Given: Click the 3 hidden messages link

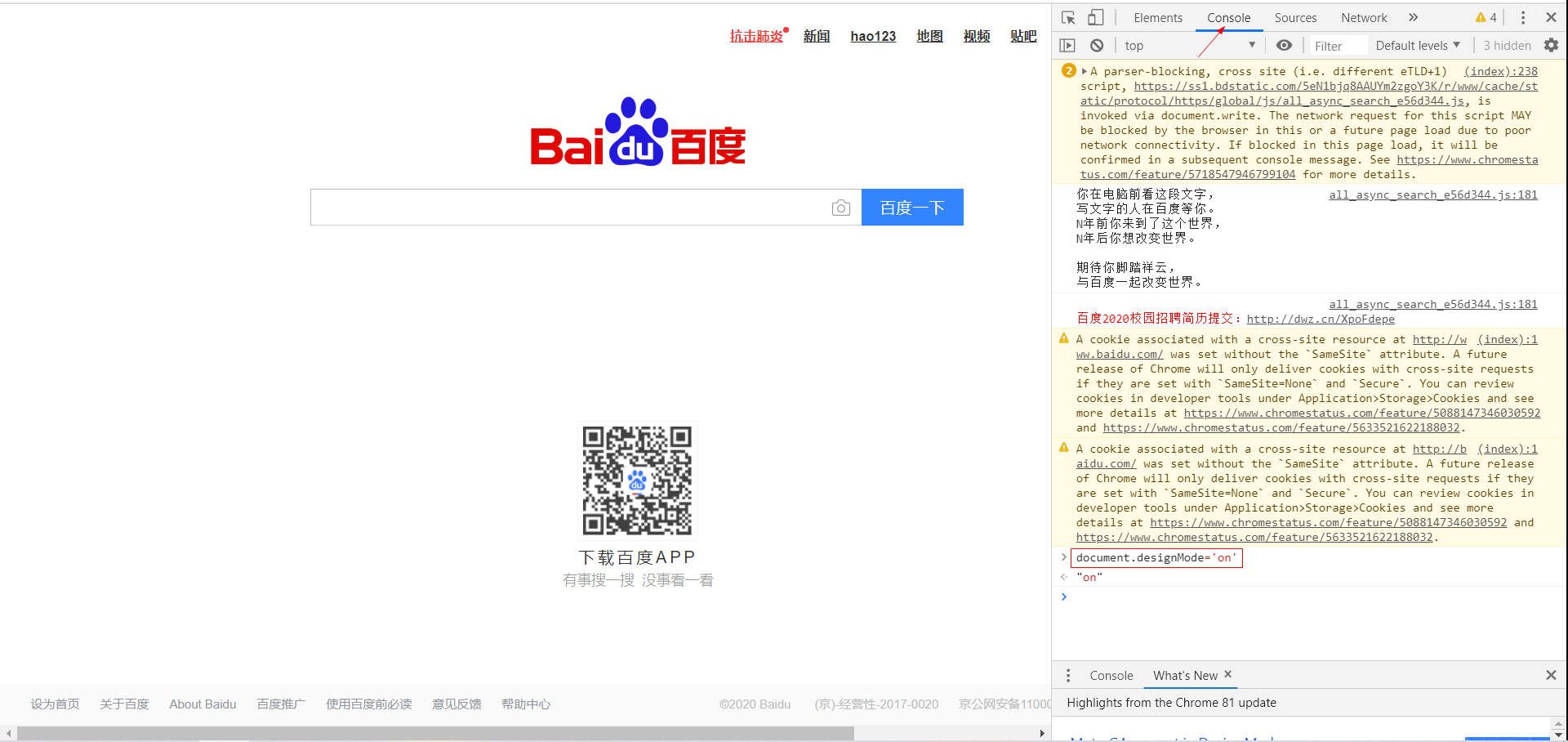Looking at the screenshot, I should click(1506, 45).
